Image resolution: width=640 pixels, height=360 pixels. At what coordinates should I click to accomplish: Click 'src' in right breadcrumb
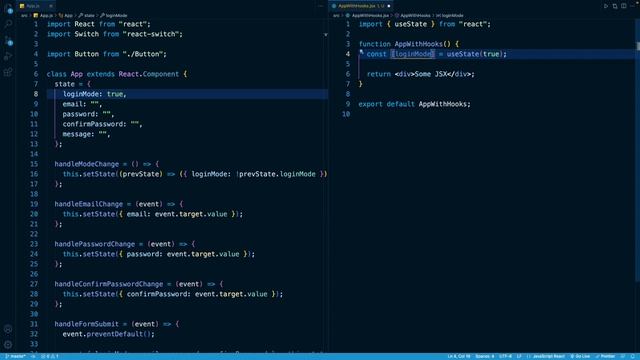tap(336, 16)
